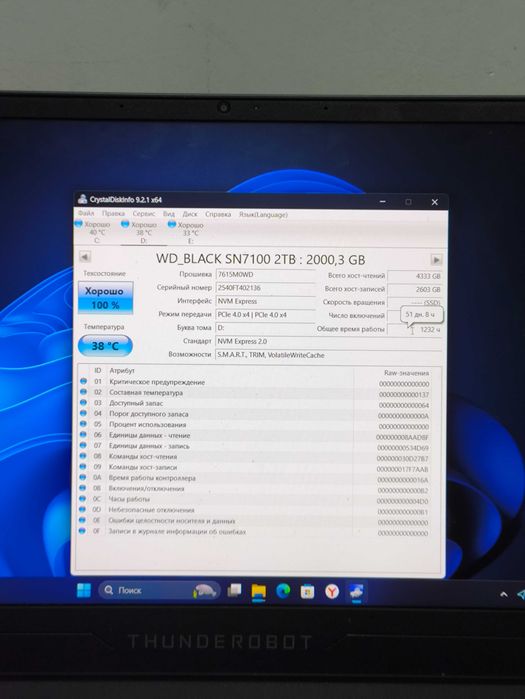Click the Возможности field S.M.A.R.T., TRIM
The height and width of the screenshot is (699, 525).
tap(328, 355)
